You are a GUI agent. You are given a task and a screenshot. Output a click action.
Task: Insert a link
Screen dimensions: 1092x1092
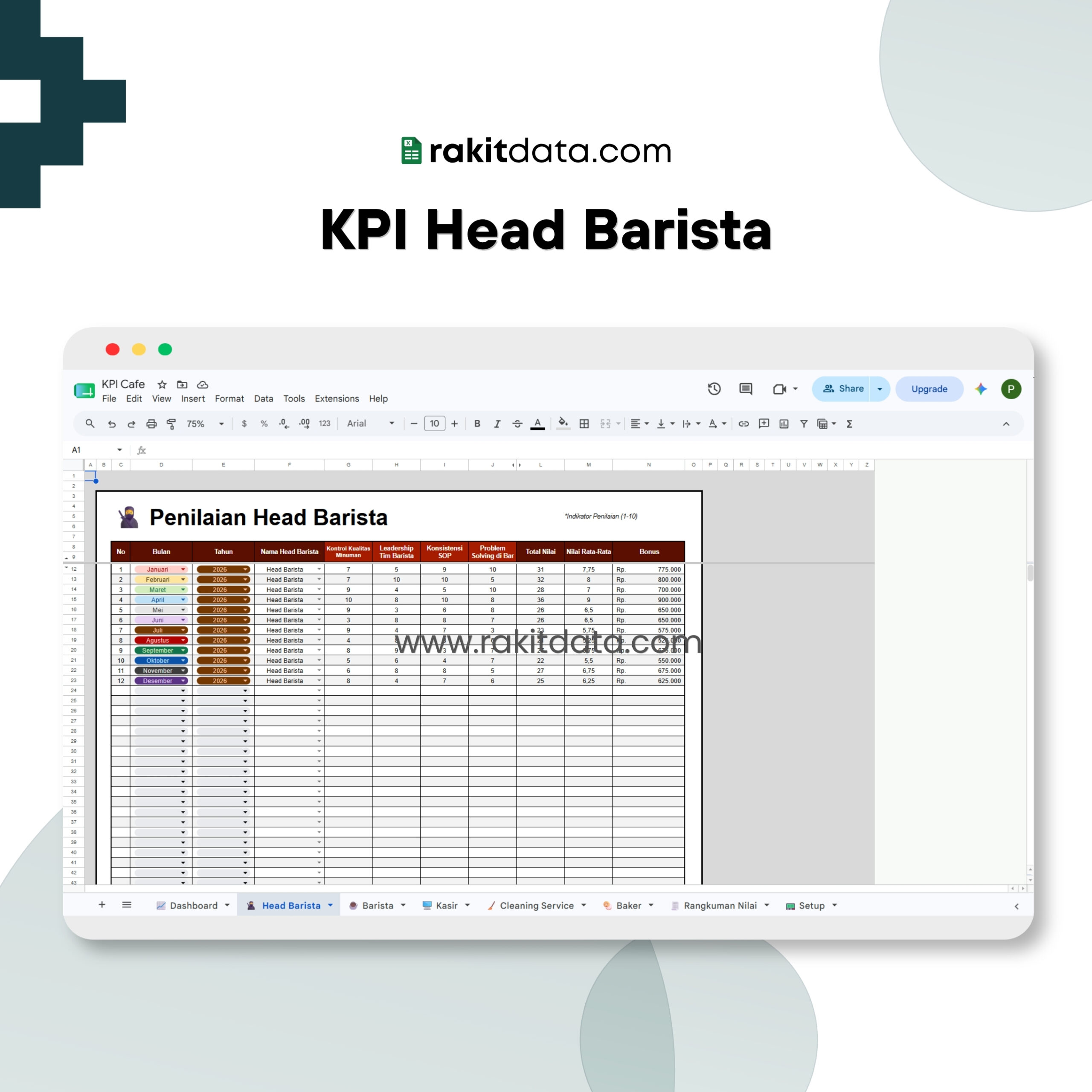(x=744, y=424)
